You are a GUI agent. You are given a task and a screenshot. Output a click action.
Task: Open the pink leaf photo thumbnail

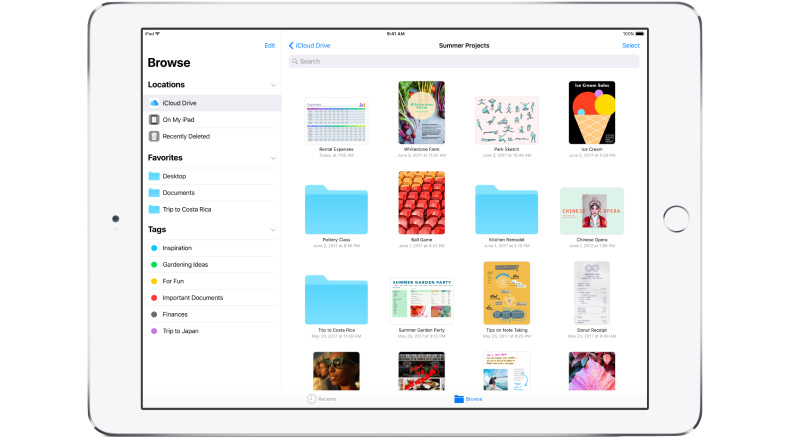591,371
